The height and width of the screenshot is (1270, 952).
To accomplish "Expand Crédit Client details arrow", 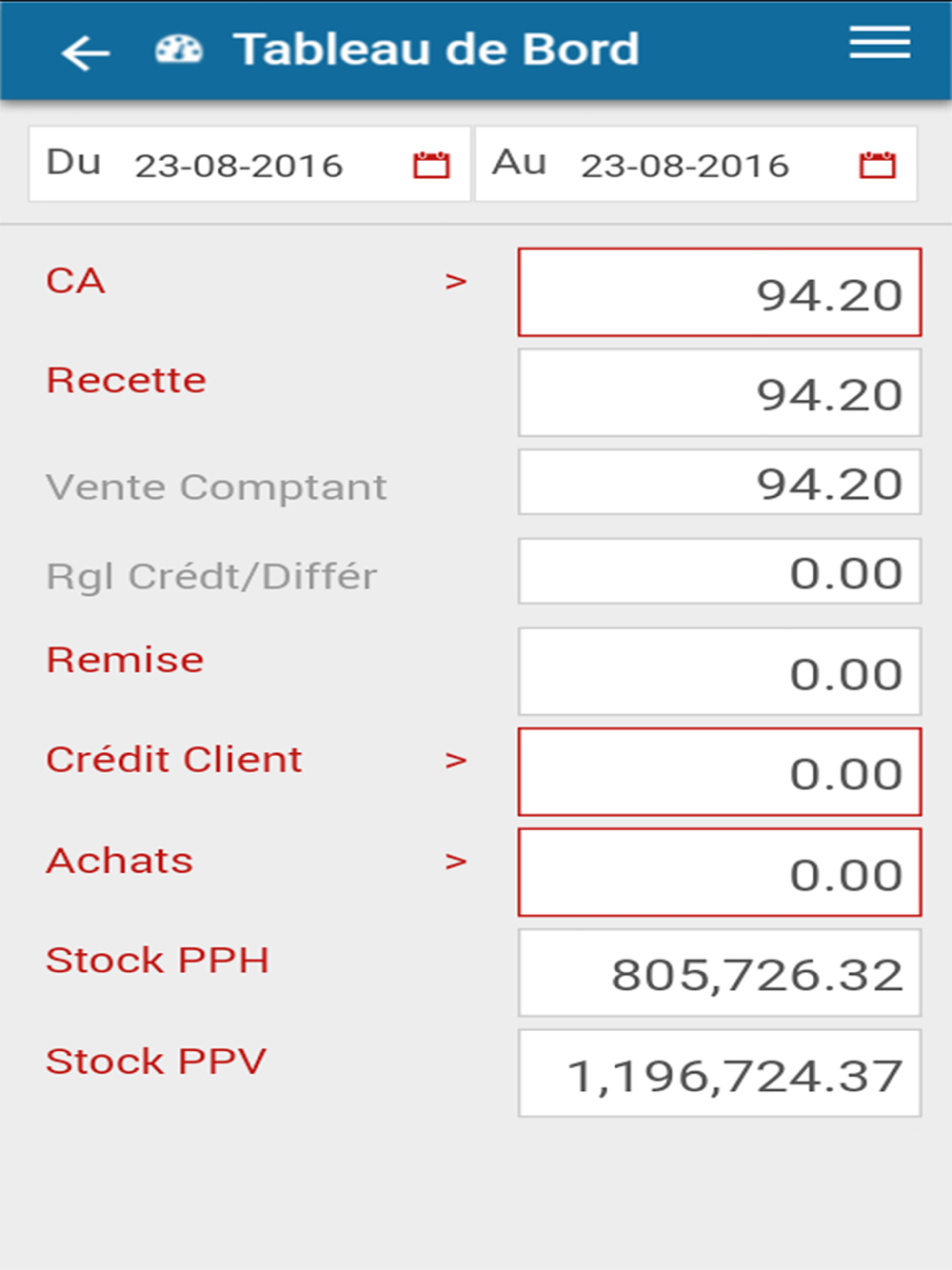I will (x=456, y=761).
